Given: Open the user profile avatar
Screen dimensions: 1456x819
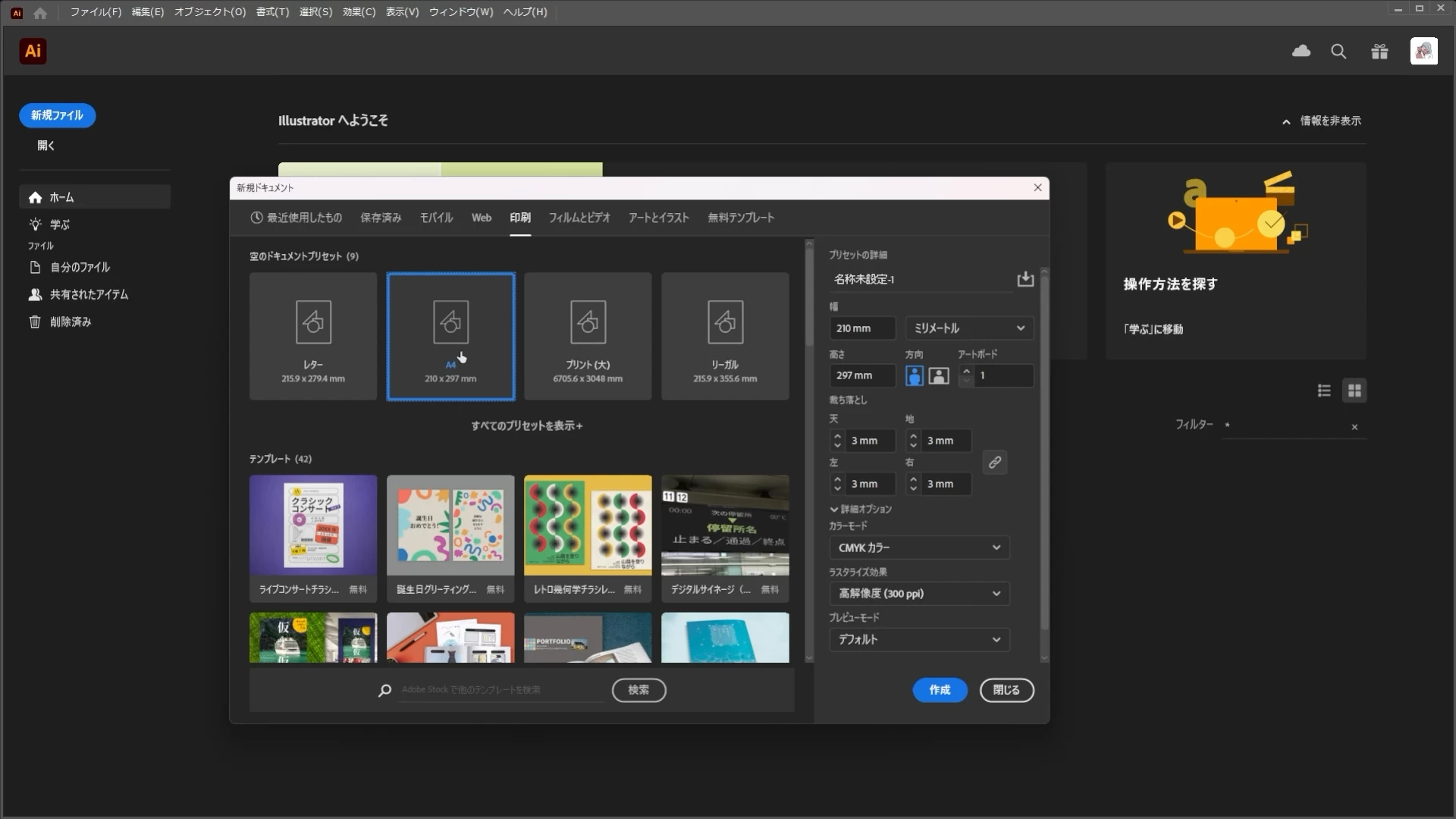Looking at the screenshot, I should click(1423, 51).
